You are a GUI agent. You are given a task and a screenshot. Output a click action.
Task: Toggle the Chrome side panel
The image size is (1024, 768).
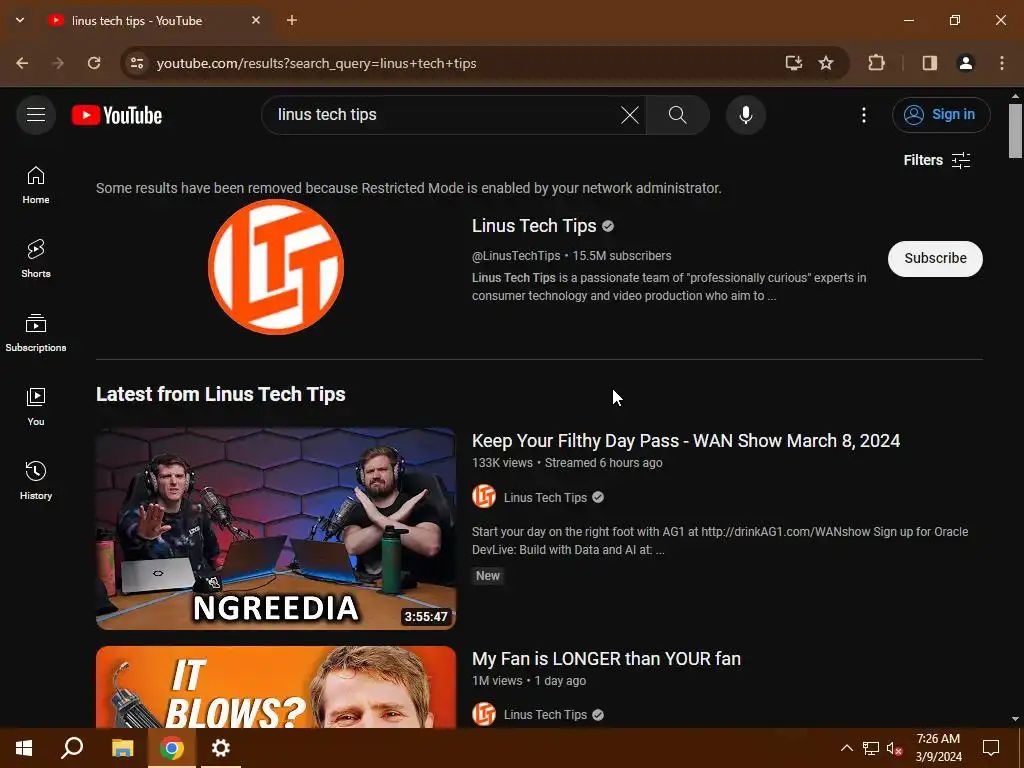point(929,63)
